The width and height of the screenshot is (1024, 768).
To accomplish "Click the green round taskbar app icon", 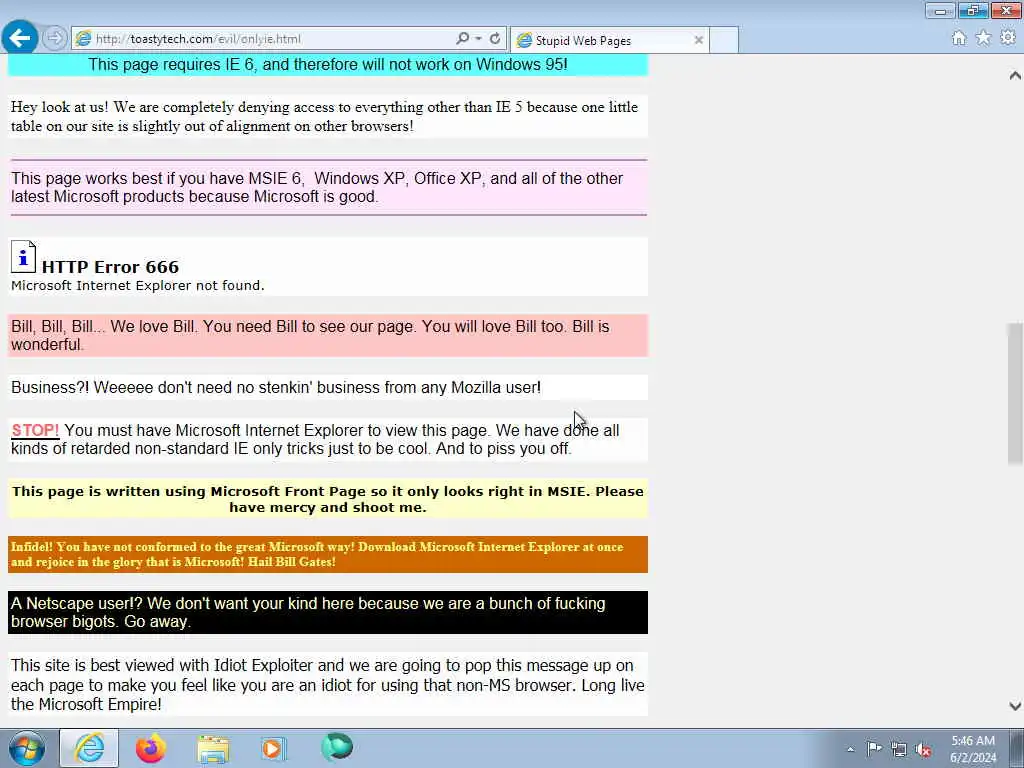I will pos(337,747).
